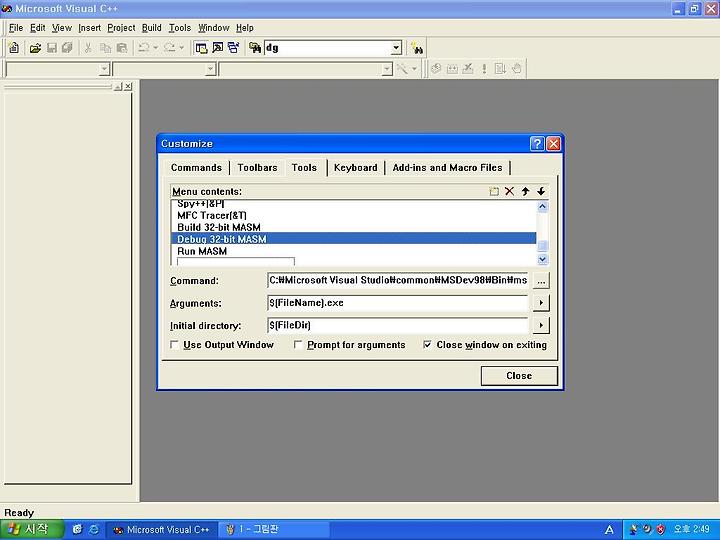The width and height of the screenshot is (720, 540).
Task: Open the Redo history dropdown arrow
Action: [x=181, y=47]
